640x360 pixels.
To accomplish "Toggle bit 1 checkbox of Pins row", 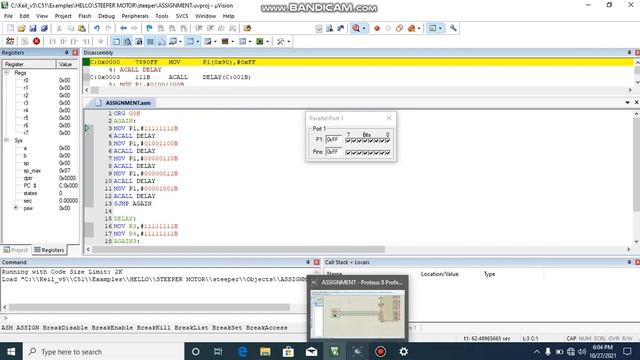I will [382, 152].
